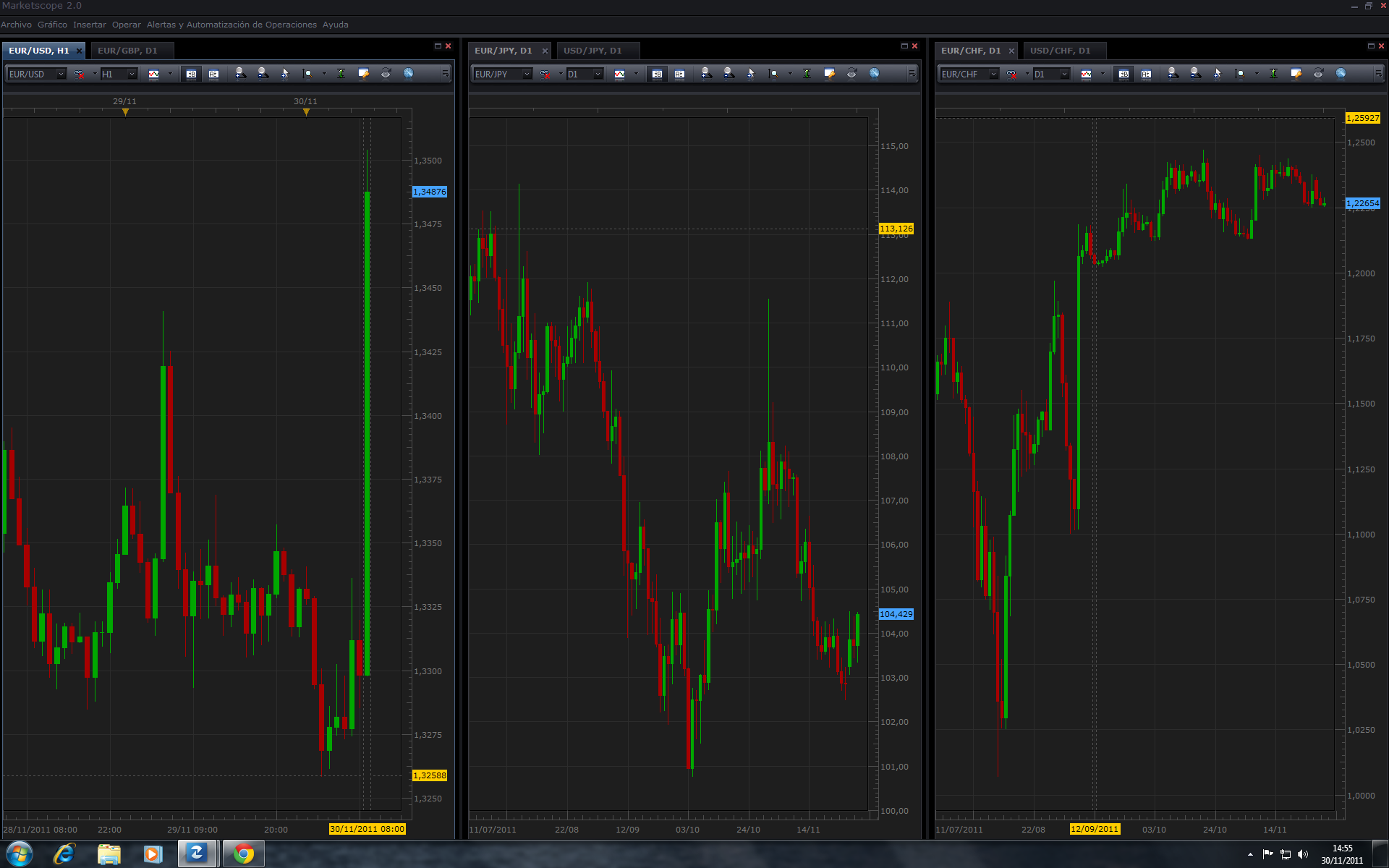
Task: Expand chart type dropdown arrow in EUR/CHF toolbar
Action: (x=1103, y=74)
